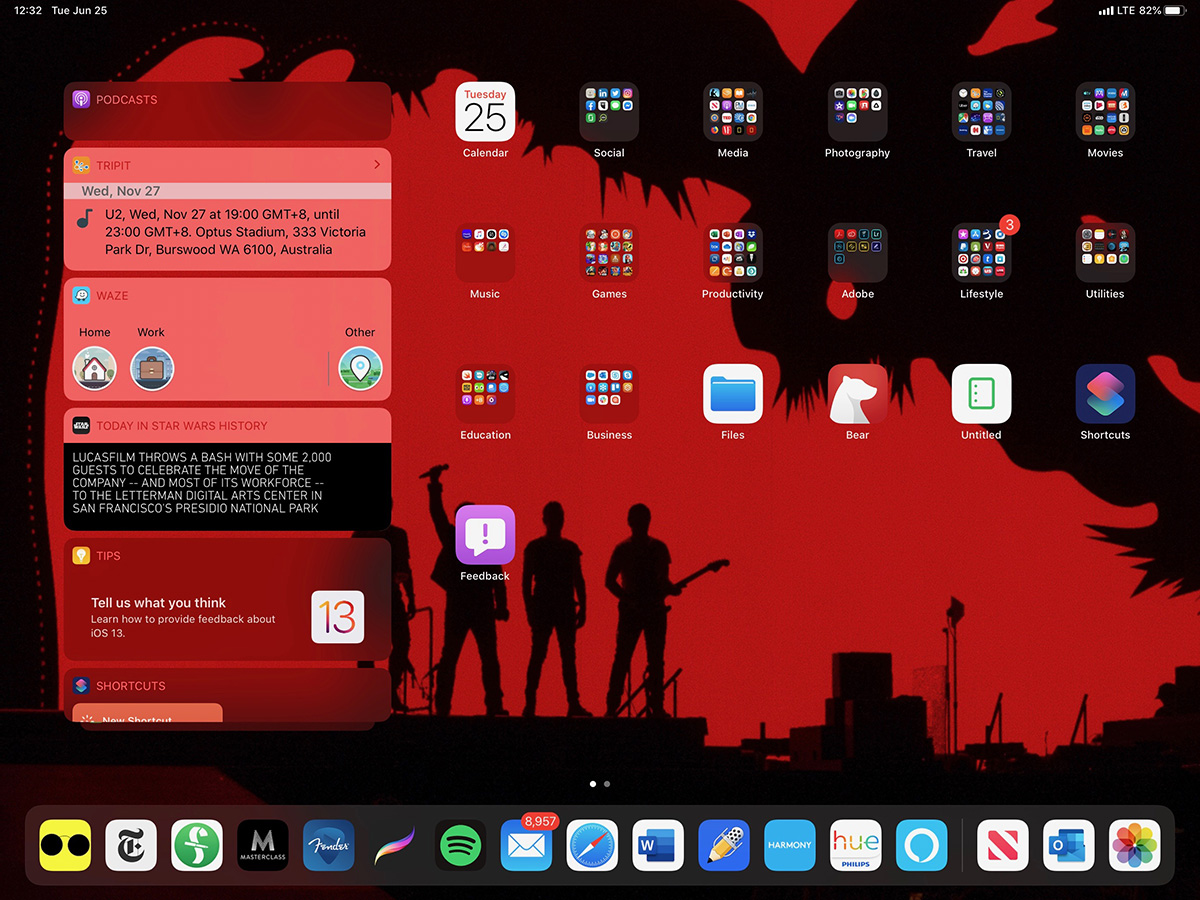Launch the Bear app
The image size is (1200, 900).
(857, 393)
